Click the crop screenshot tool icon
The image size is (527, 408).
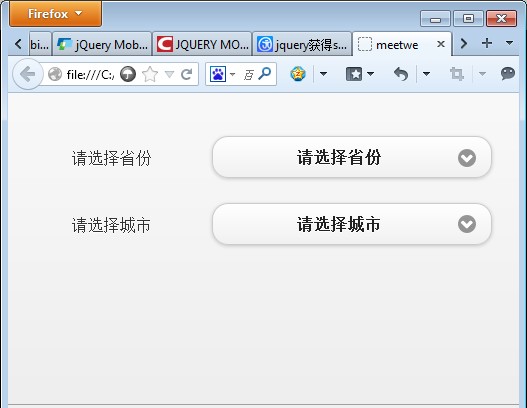457,74
